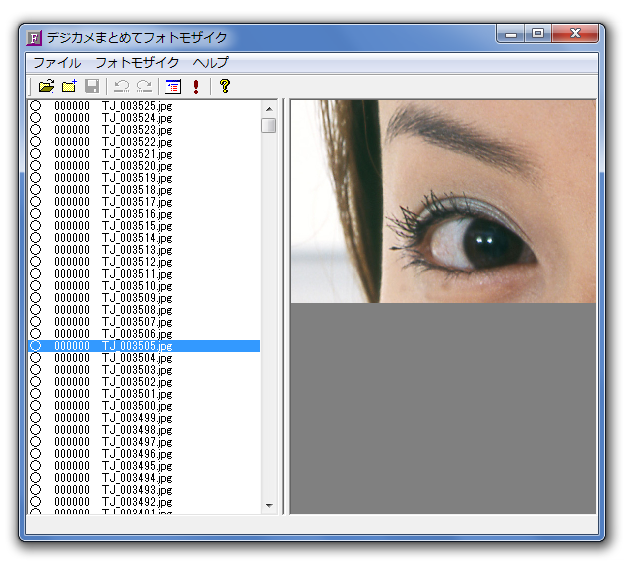Click the eye photo preview image
Screen dimensions: 630x580
coord(443,201)
